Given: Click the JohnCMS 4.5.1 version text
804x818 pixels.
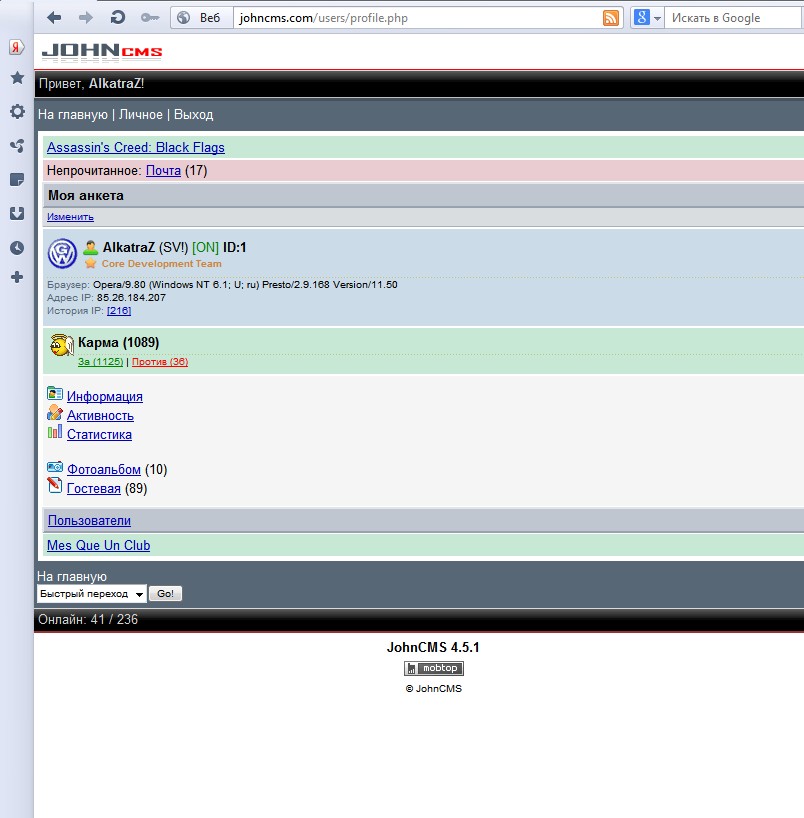Looking at the screenshot, I should pyautogui.click(x=433, y=647).
